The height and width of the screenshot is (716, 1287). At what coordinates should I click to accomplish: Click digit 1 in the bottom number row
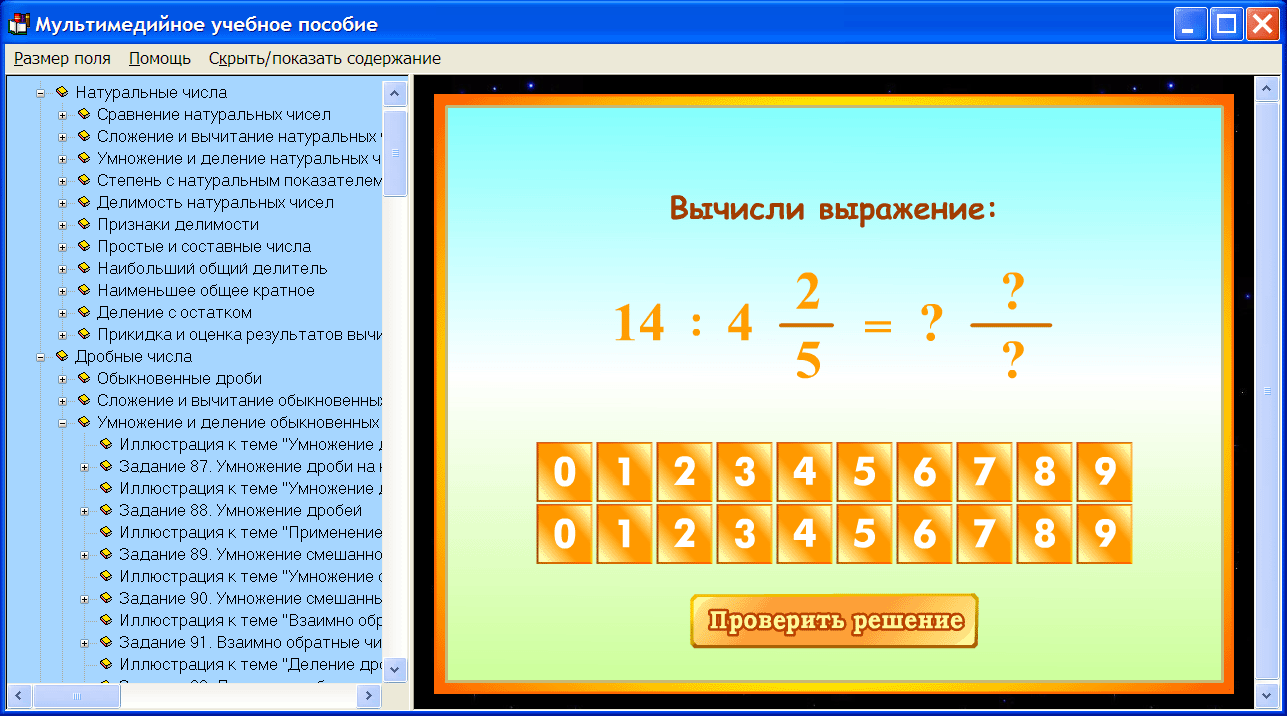coord(624,533)
